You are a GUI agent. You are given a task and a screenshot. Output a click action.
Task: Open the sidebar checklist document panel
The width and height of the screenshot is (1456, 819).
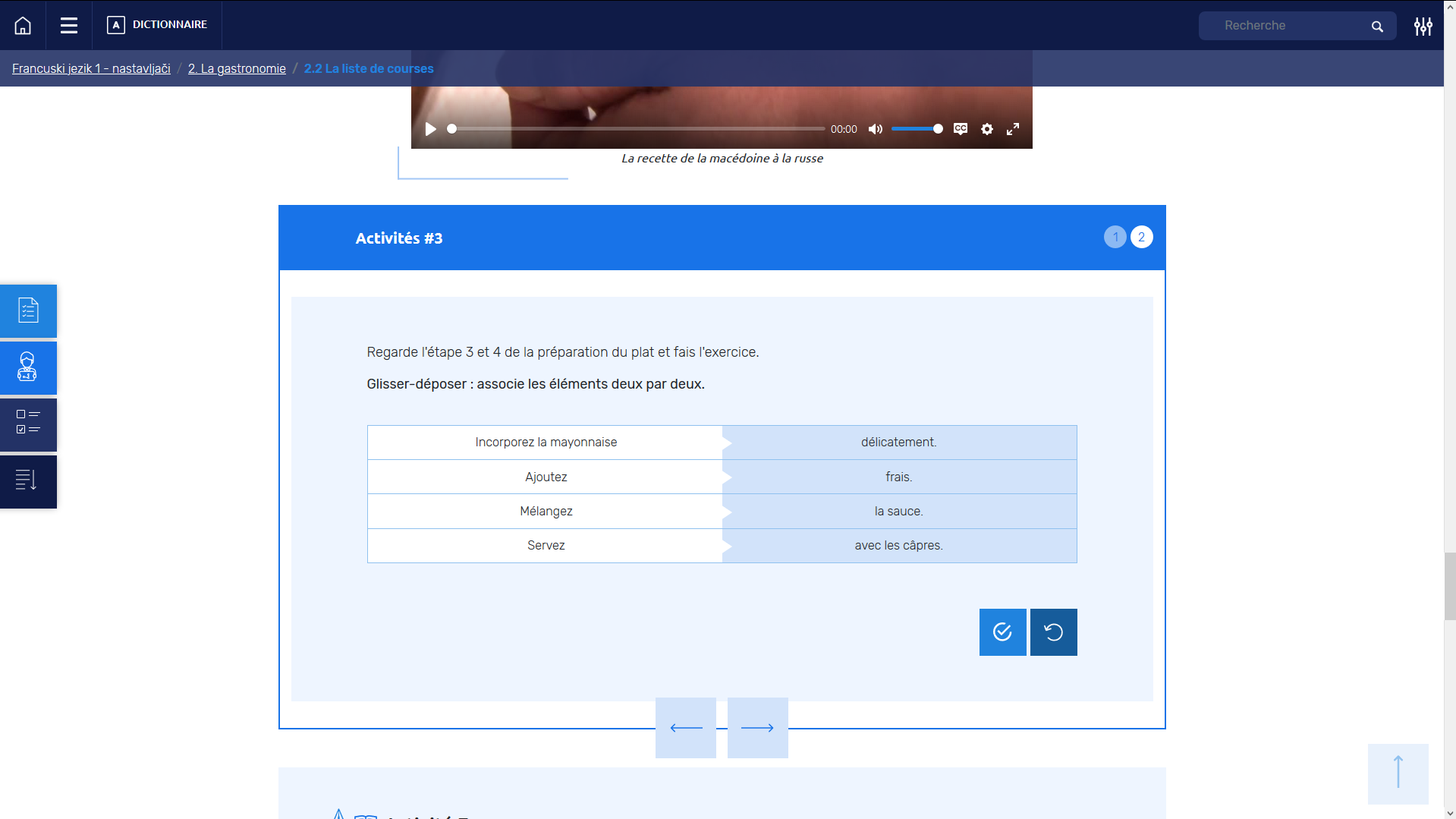[x=28, y=310]
